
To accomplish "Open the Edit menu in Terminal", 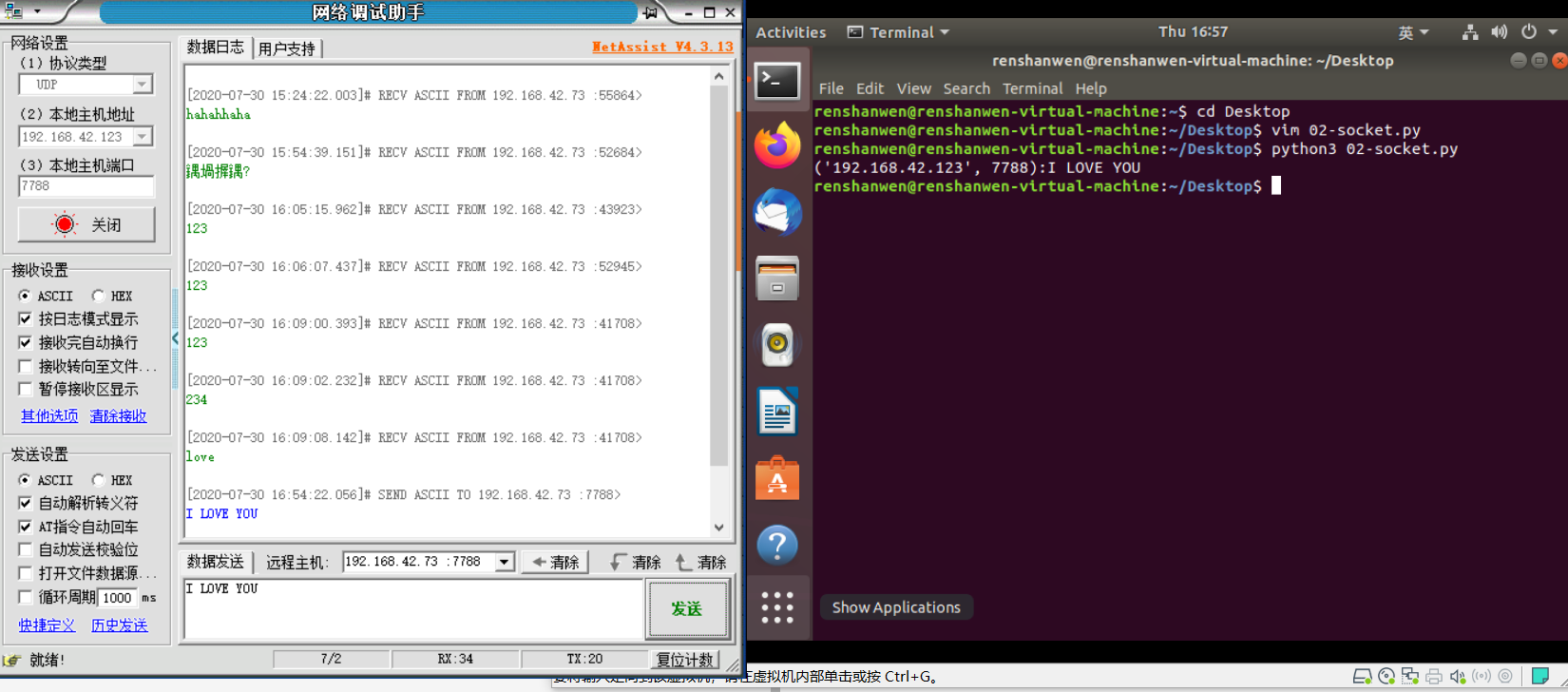I will click(870, 88).
